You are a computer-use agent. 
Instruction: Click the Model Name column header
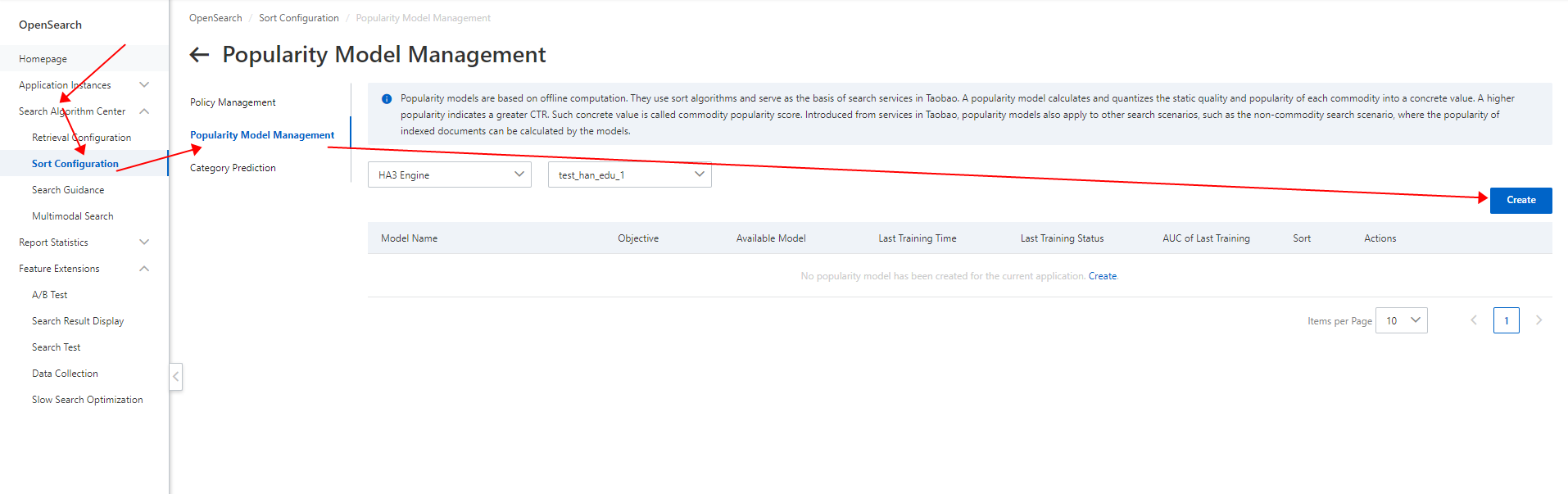(x=410, y=238)
